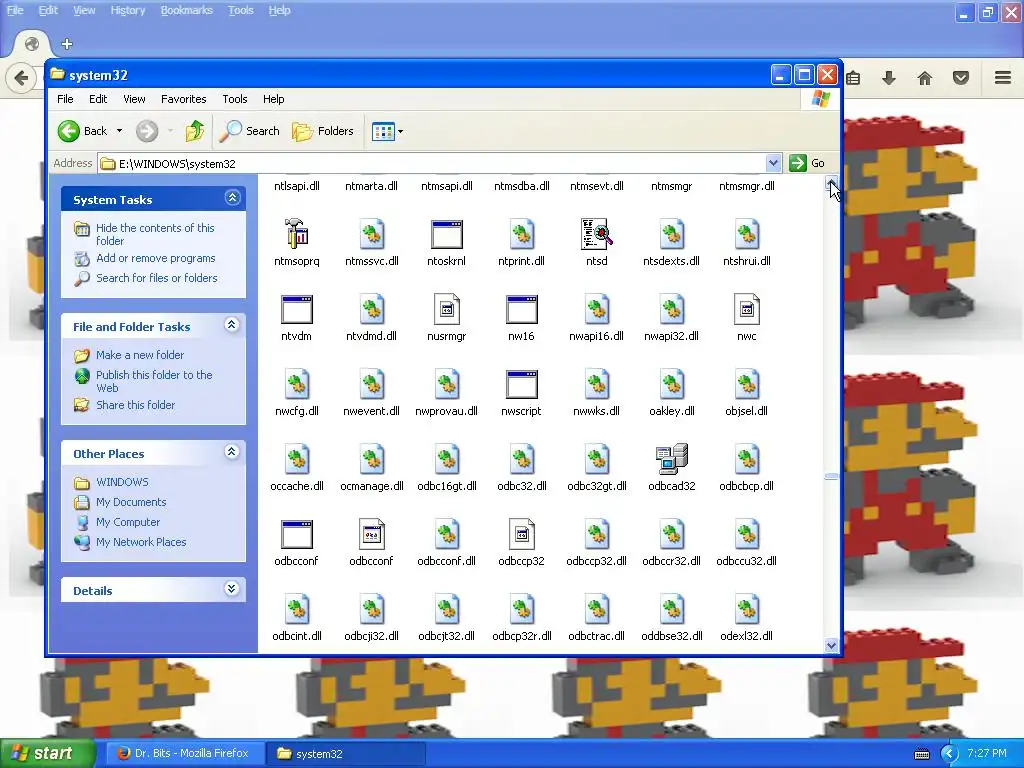
Task: Select the occache.dll file icon
Action: click(x=296, y=459)
